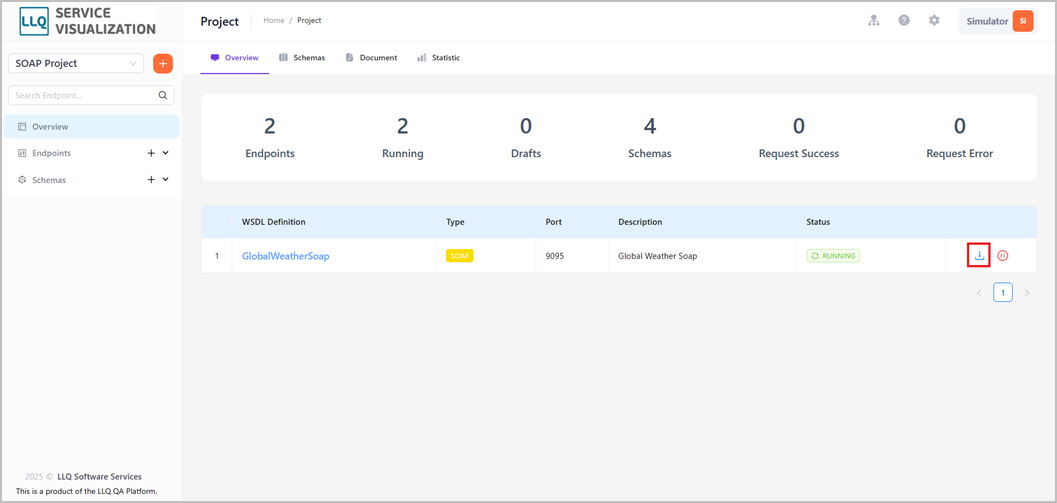Click the Drafts count card
The image size is (1057, 503).
coord(526,138)
